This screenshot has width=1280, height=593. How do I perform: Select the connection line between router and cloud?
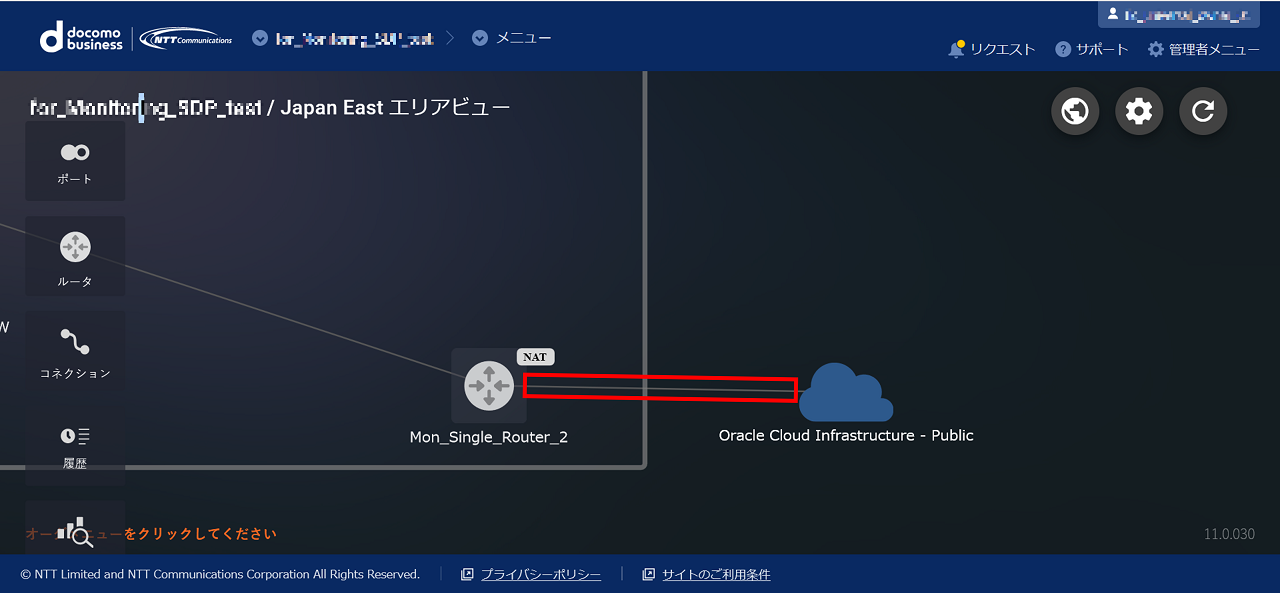coord(660,388)
